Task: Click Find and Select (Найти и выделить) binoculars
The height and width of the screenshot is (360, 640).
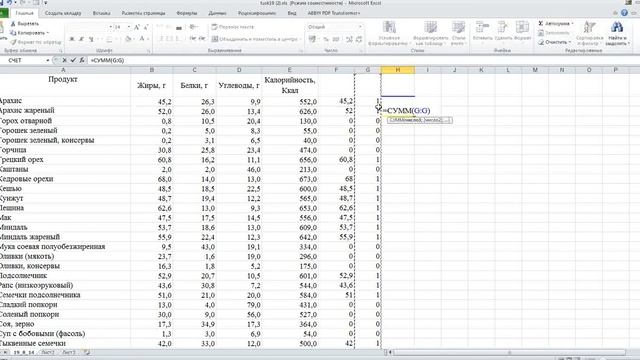Action: pos(617,33)
